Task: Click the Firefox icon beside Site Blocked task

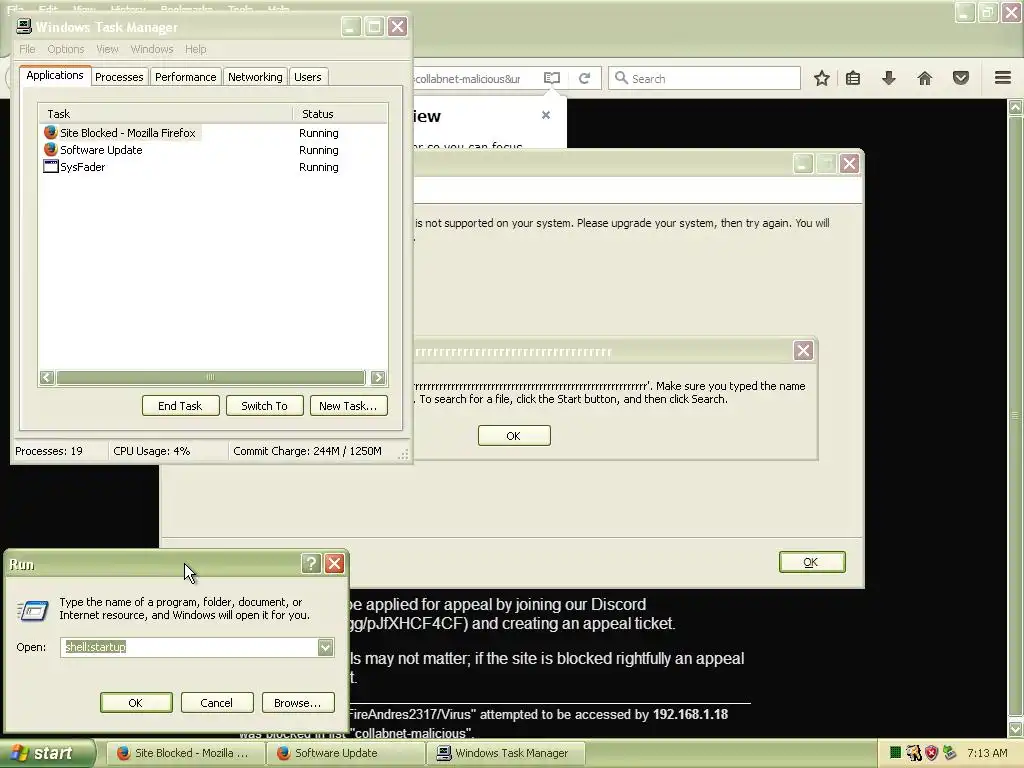Action: (x=50, y=133)
